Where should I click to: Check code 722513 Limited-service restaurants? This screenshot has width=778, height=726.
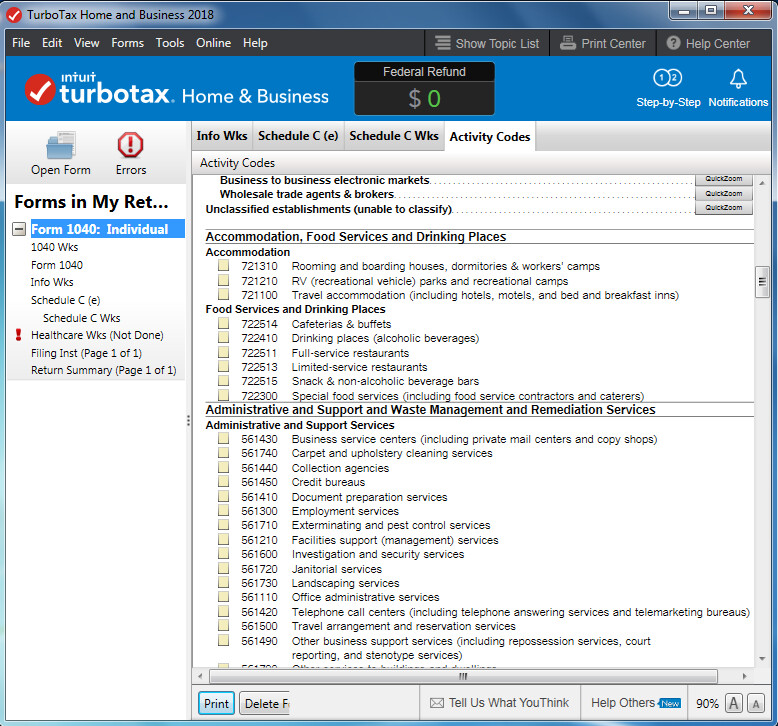(x=223, y=366)
